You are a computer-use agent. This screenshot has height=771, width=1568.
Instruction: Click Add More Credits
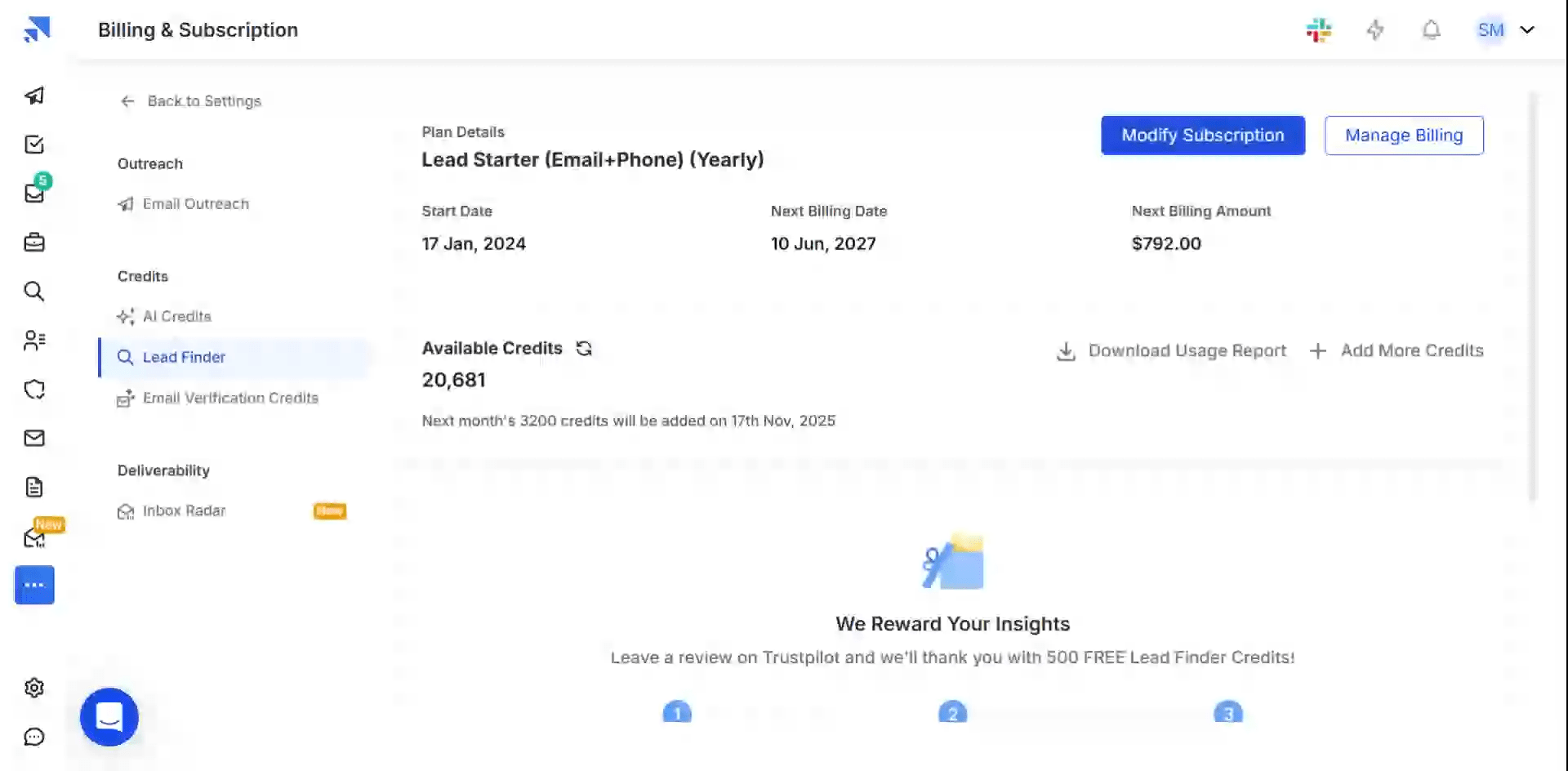1396,351
